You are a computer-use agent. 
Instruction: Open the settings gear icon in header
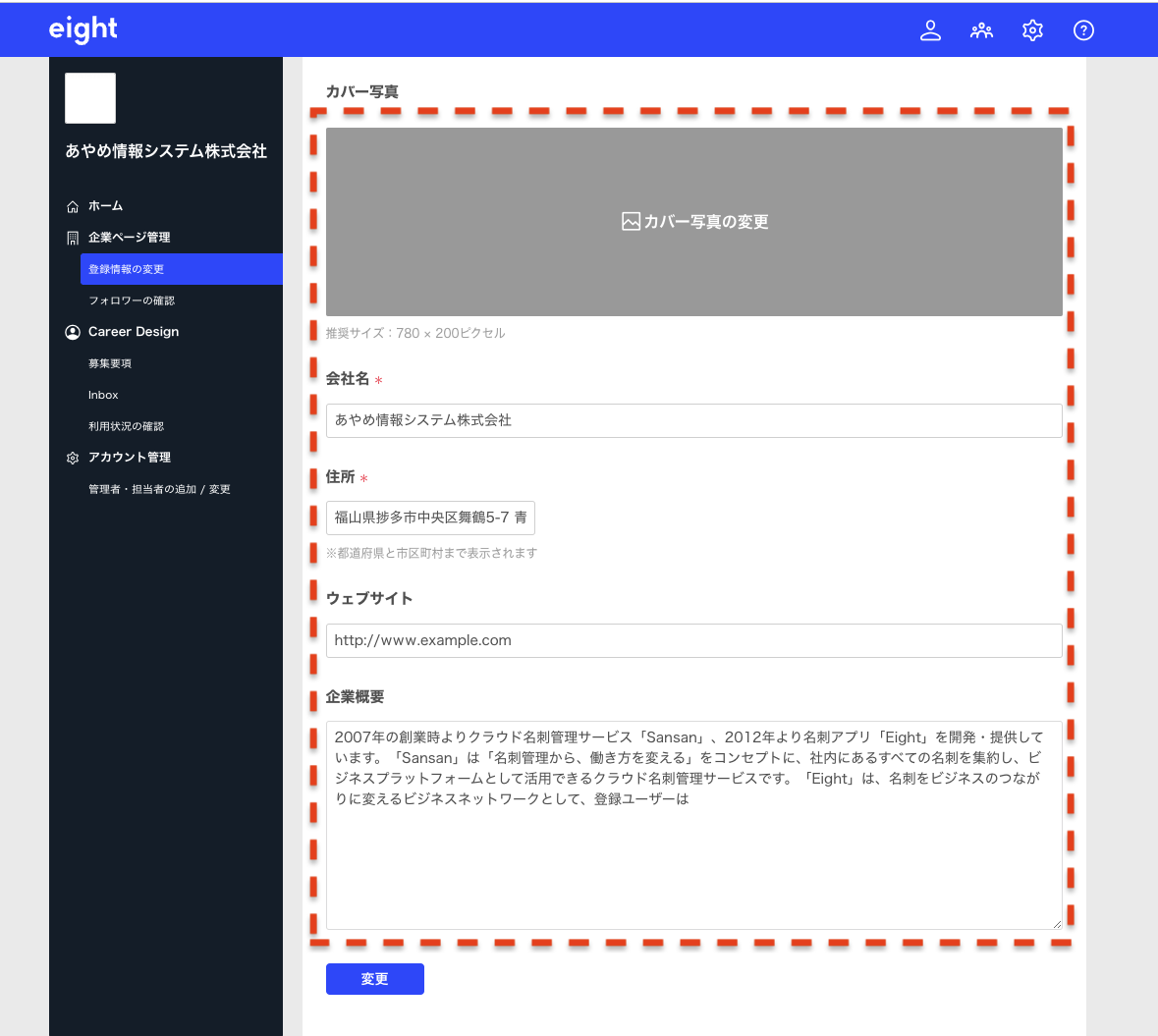(1031, 30)
